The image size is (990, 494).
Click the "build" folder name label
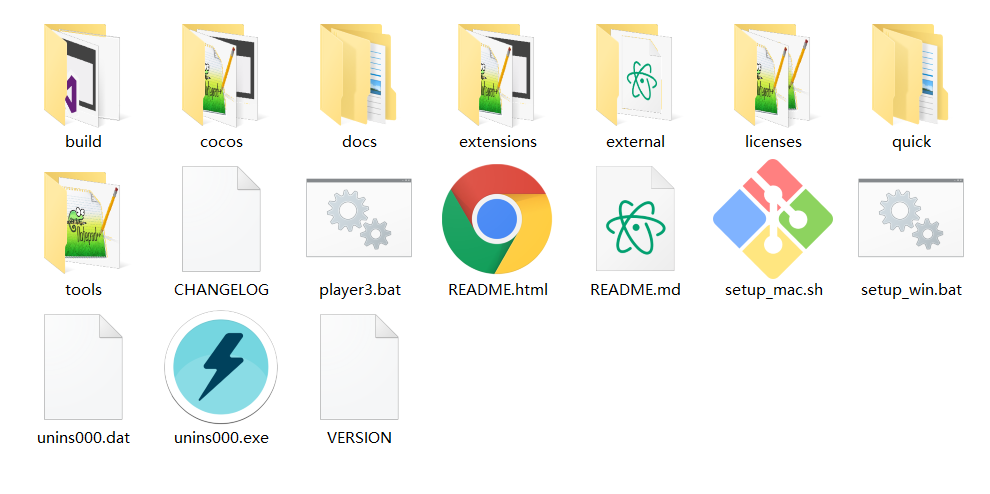tap(83, 142)
